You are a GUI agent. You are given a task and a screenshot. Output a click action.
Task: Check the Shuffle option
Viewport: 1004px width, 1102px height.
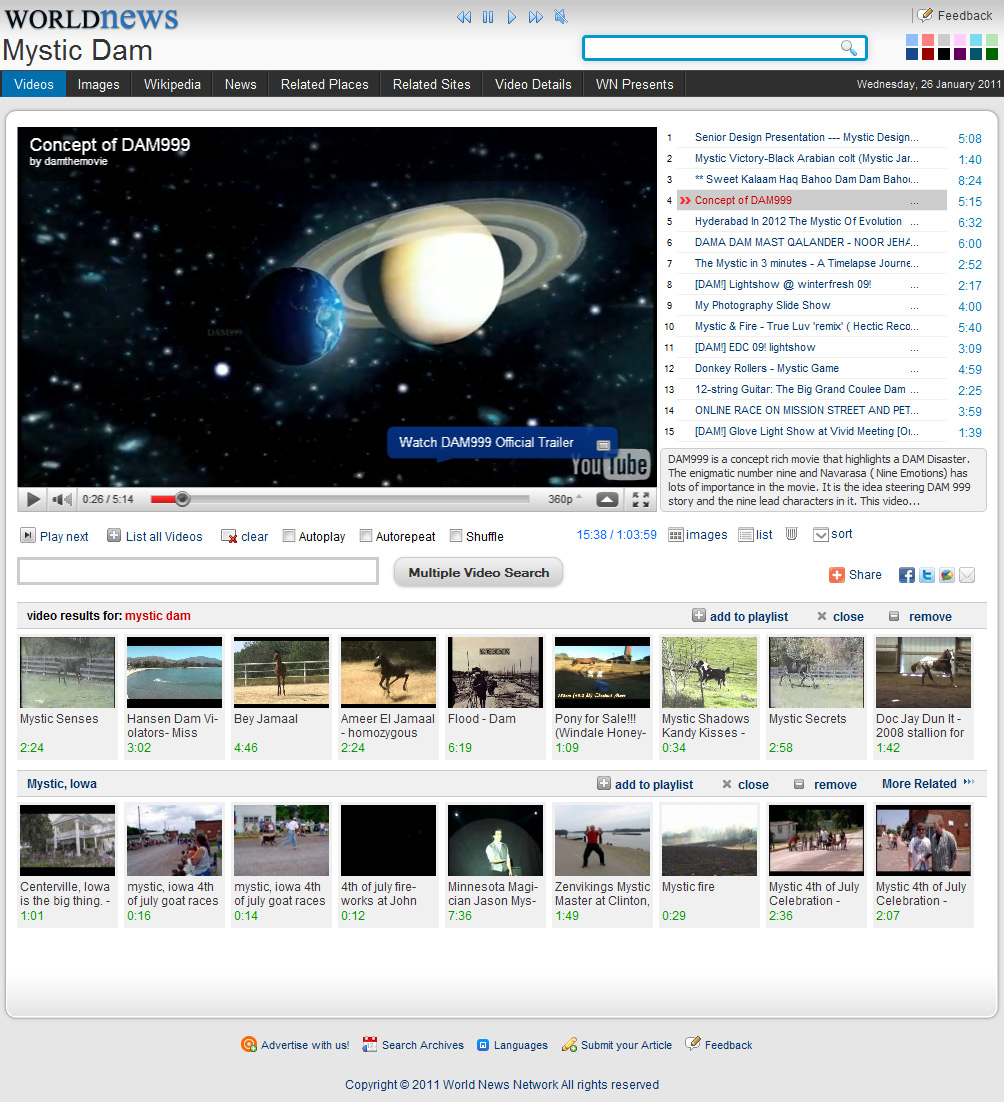pos(456,536)
